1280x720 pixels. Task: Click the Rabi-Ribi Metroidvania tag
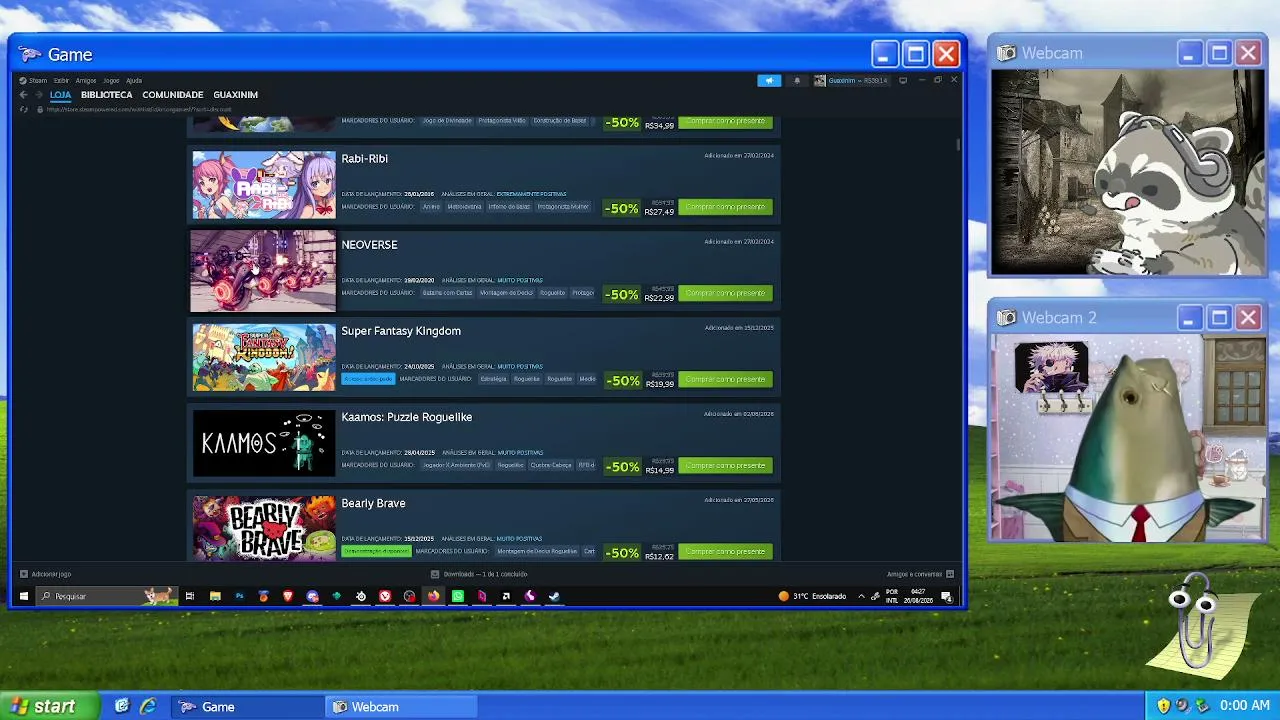coord(464,207)
